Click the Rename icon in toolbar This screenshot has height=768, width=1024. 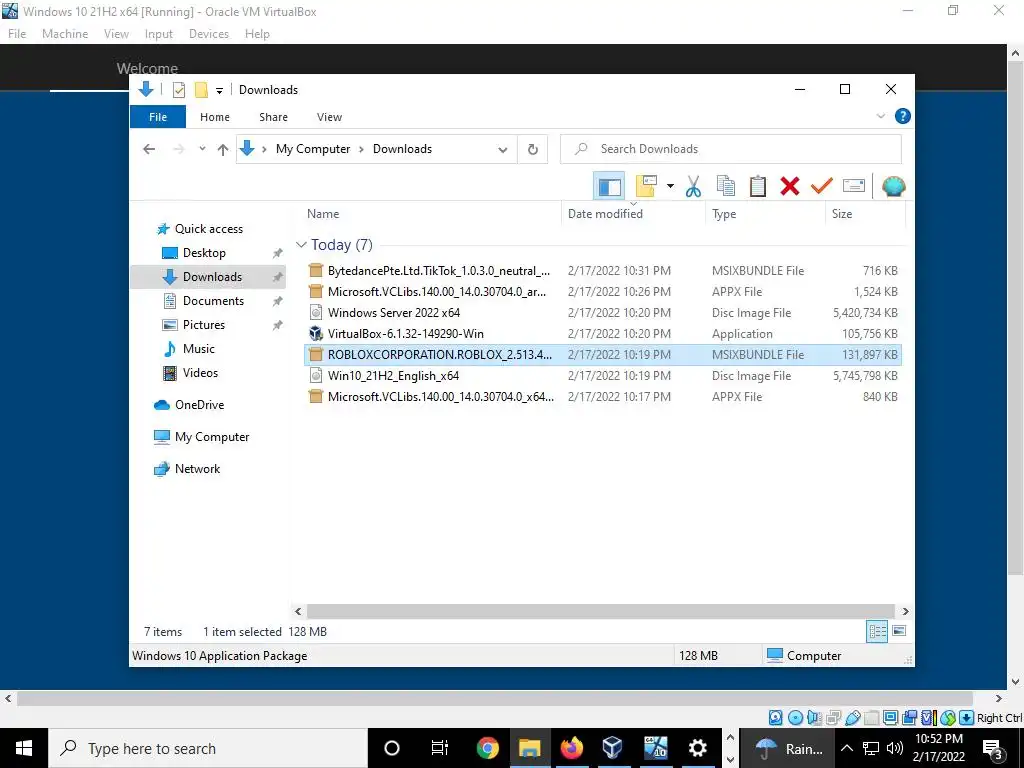coord(854,187)
